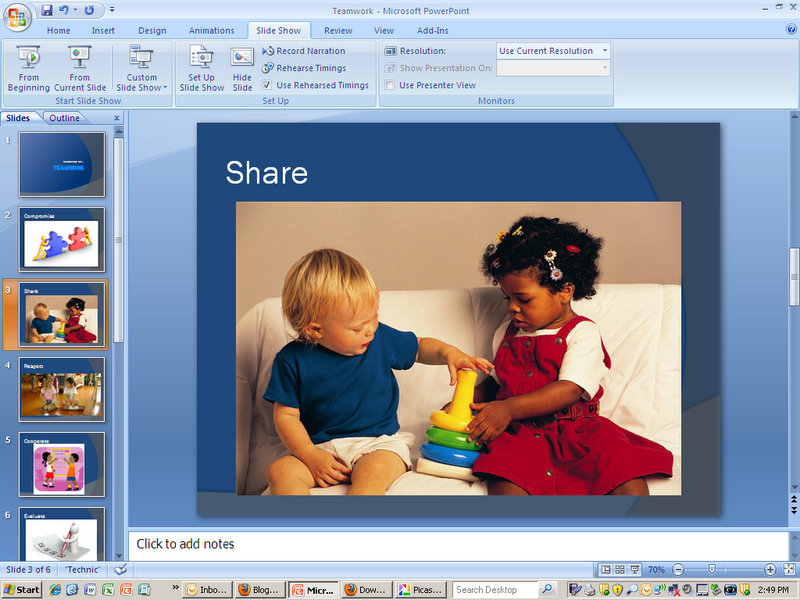Start Slide Show view icon in status bar
Image resolution: width=800 pixels, height=600 pixels.
pyautogui.click(x=635, y=569)
